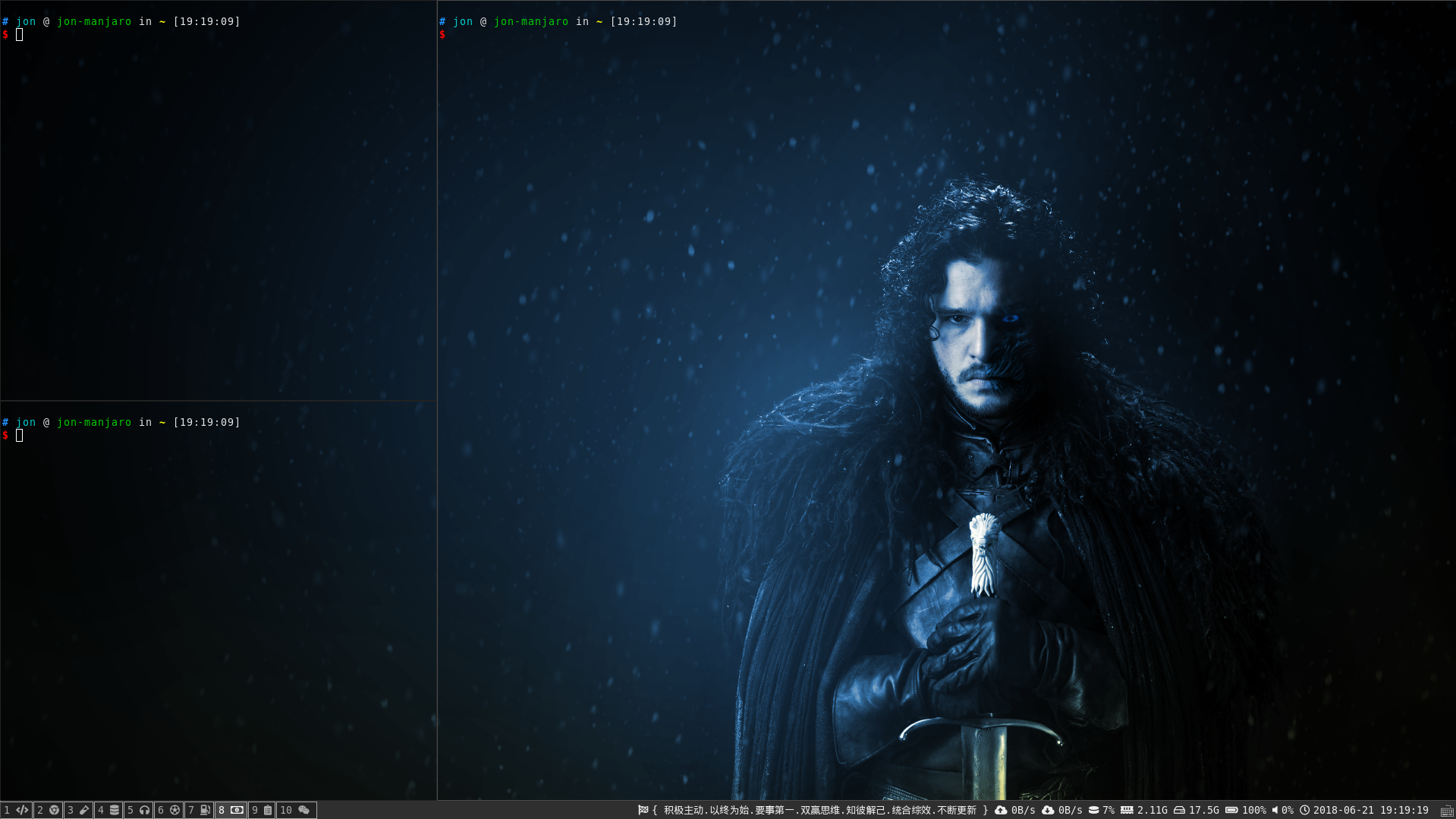Screen dimensions: 1456x819
Task: Click the battery 100% indicator
Action: tap(1246, 810)
